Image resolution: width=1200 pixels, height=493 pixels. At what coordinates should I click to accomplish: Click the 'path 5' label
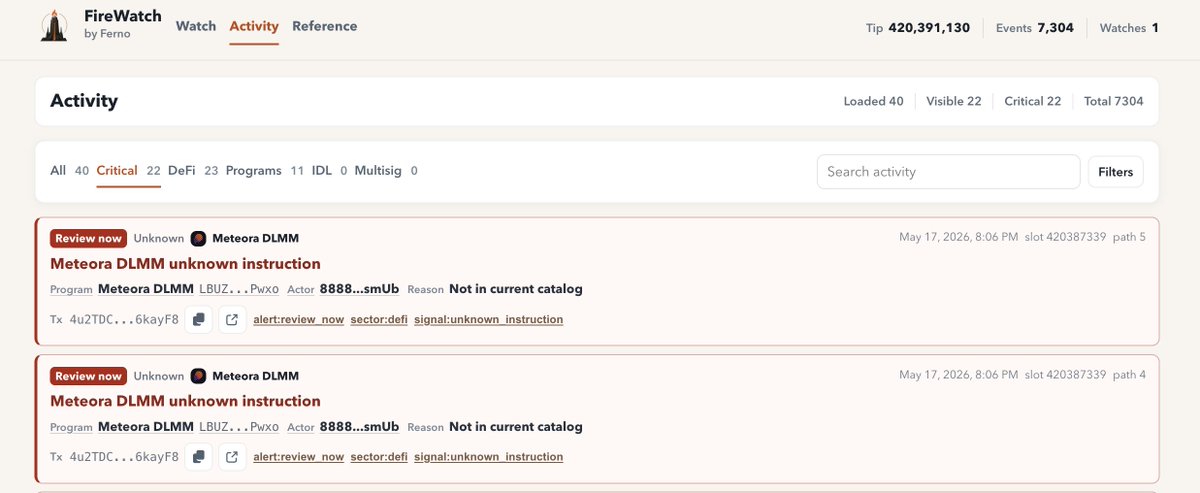[x=1129, y=237]
